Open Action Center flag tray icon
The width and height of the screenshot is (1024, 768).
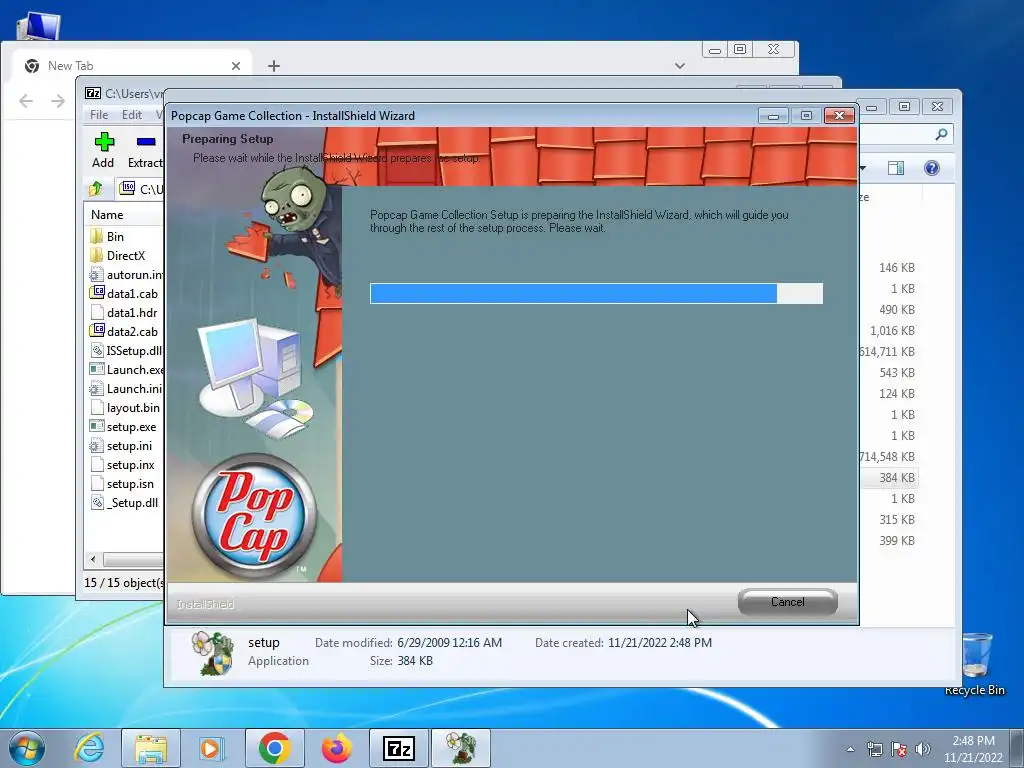click(899, 749)
